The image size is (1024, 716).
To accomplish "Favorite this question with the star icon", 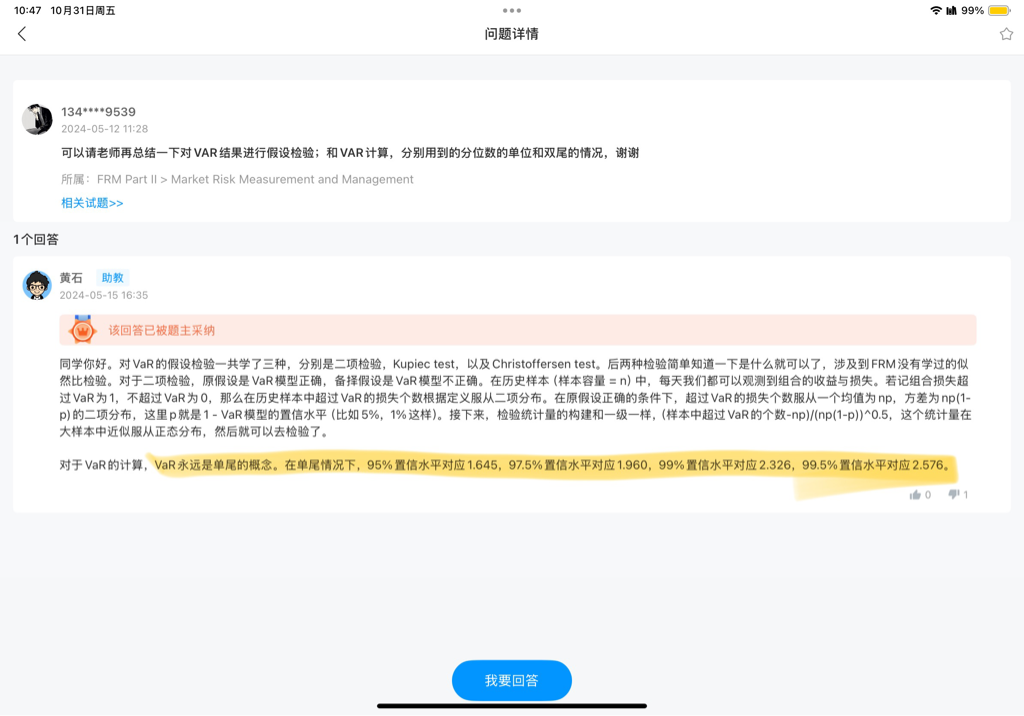I will click(x=1006, y=34).
